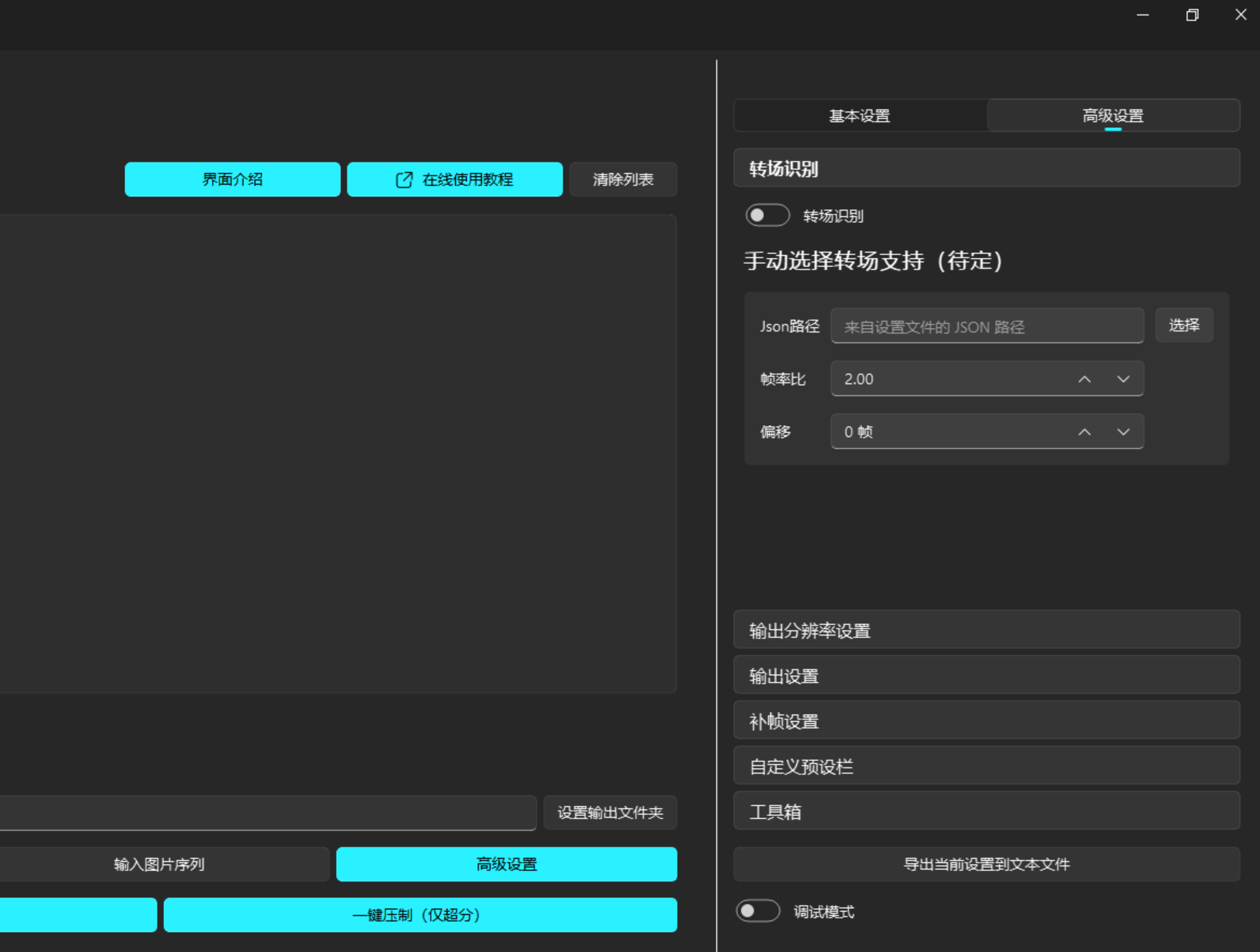Click the Json路径 text input field
1260x952 pixels.
pyautogui.click(x=987, y=326)
